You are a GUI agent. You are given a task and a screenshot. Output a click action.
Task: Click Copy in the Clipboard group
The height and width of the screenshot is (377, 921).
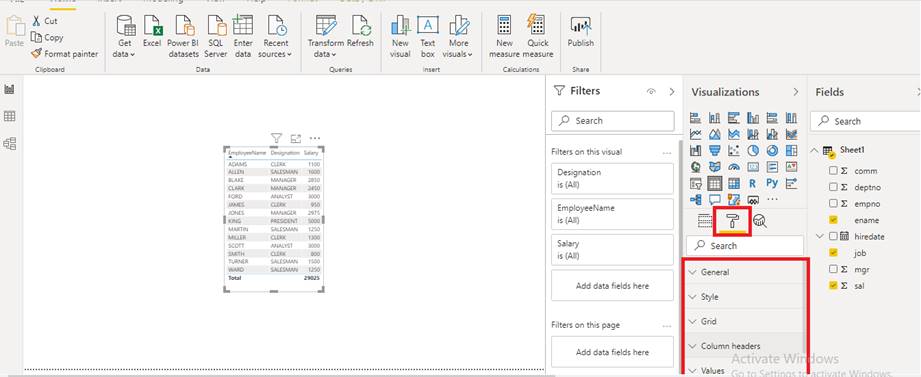coord(46,37)
